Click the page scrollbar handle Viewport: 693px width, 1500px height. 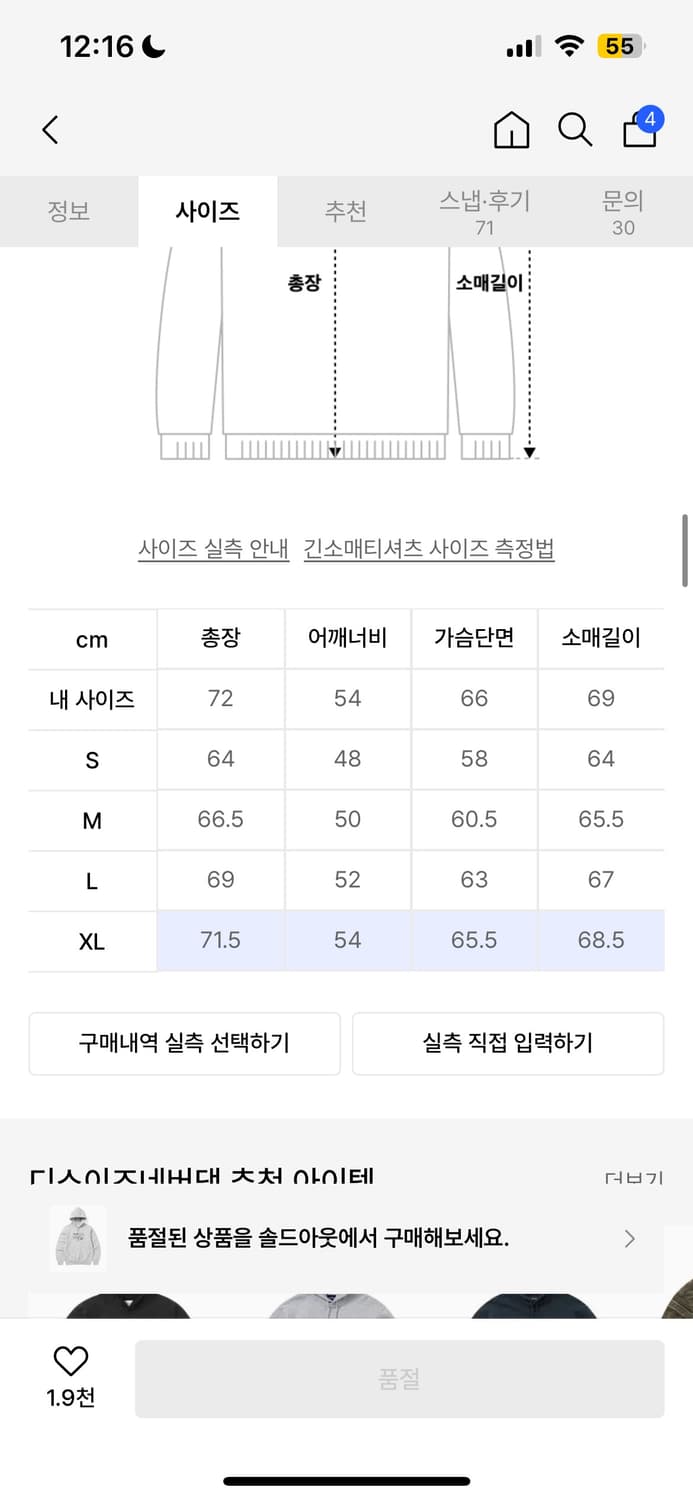685,551
